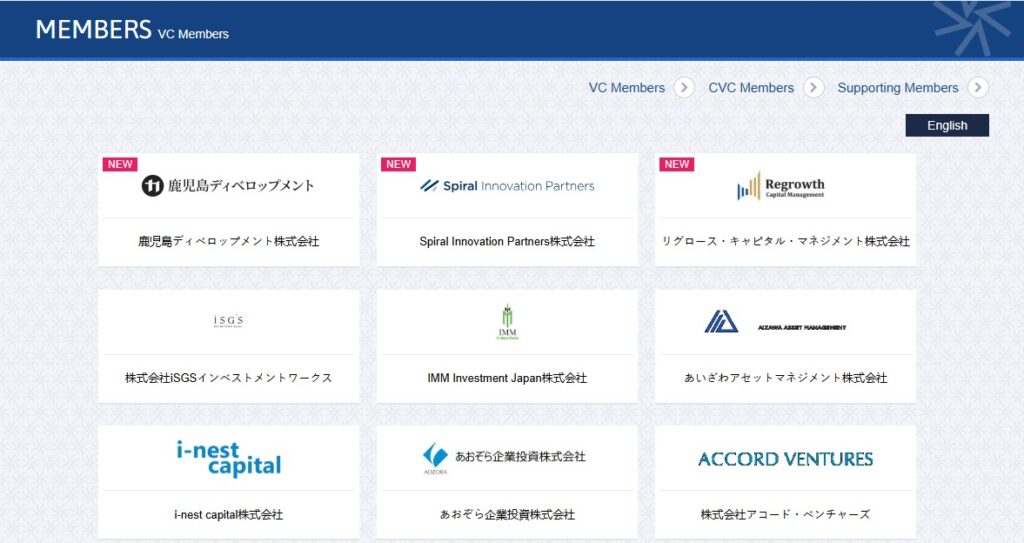Go to the VC Members section link

(626, 88)
